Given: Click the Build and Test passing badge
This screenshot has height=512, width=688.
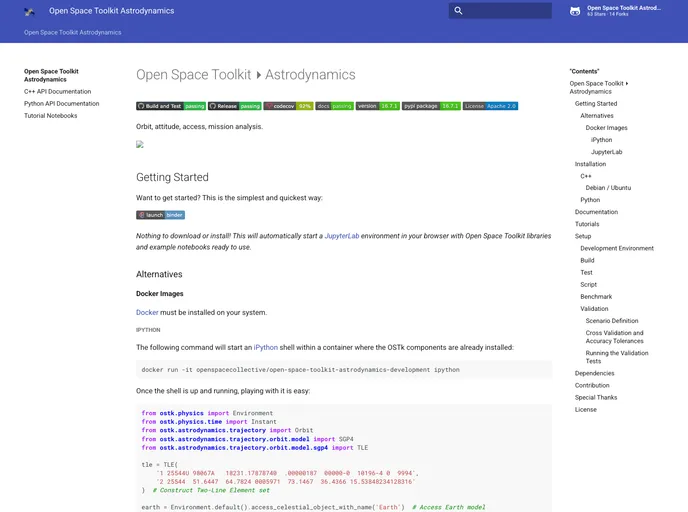Looking at the screenshot, I should (x=171, y=106).
